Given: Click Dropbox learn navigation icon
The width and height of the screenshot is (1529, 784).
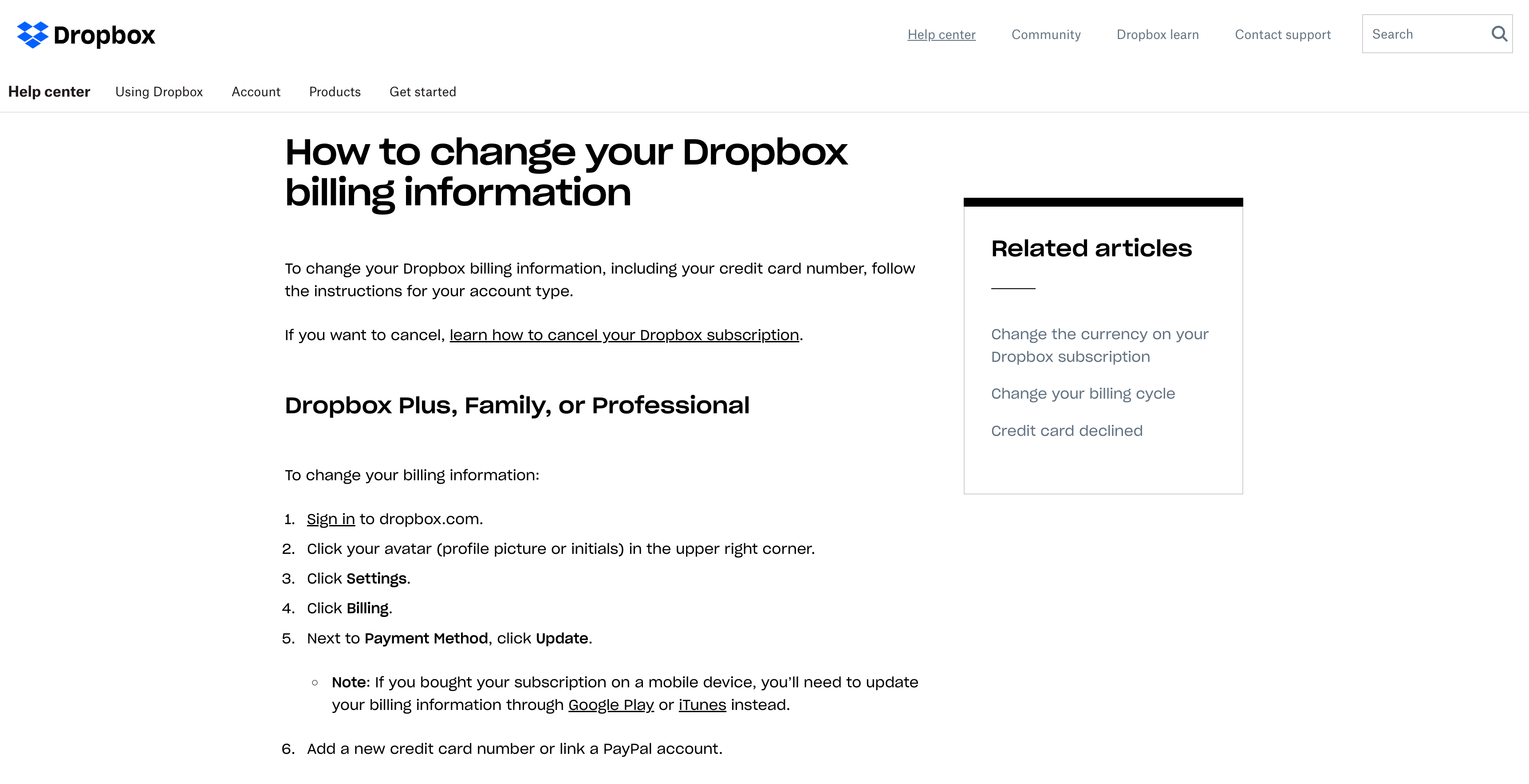Looking at the screenshot, I should [x=1158, y=34].
